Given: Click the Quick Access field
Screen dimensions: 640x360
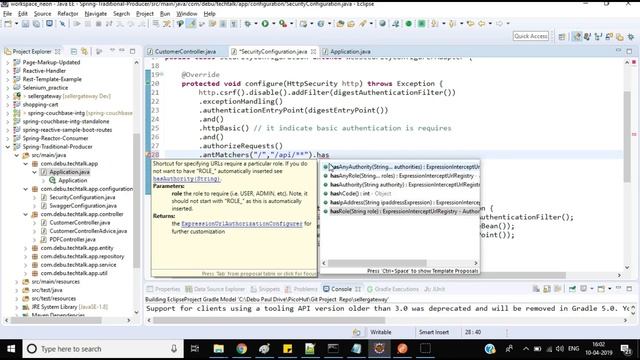Looking at the screenshot, I should (531, 36).
